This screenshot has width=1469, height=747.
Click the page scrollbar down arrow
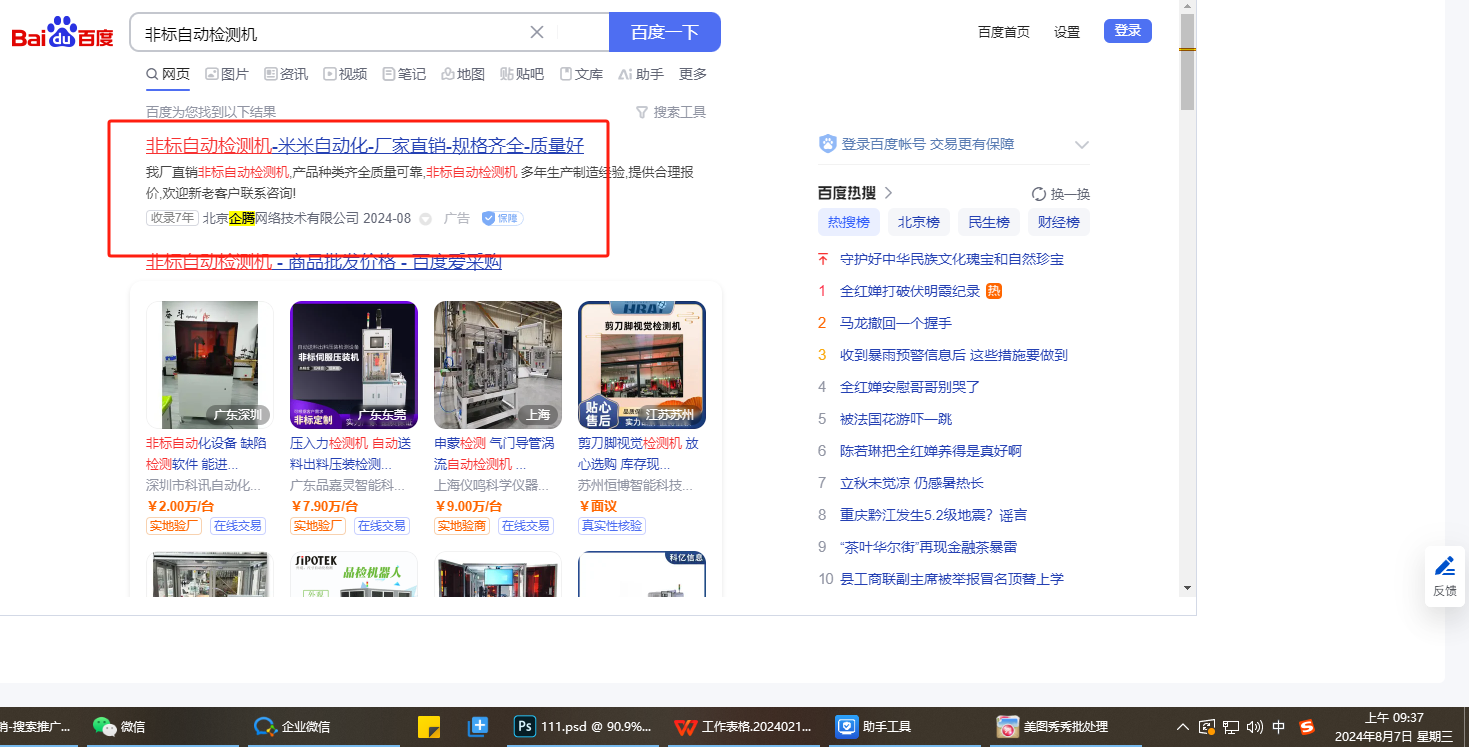pyautogui.click(x=1187, y=587)
